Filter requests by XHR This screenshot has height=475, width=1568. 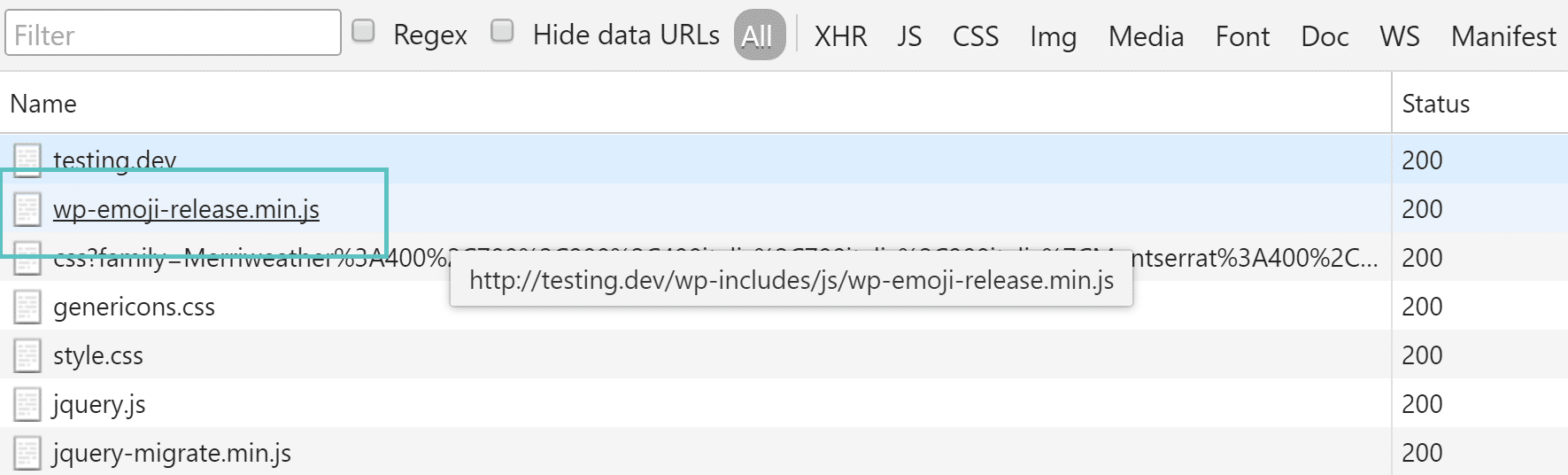[840, 36]
